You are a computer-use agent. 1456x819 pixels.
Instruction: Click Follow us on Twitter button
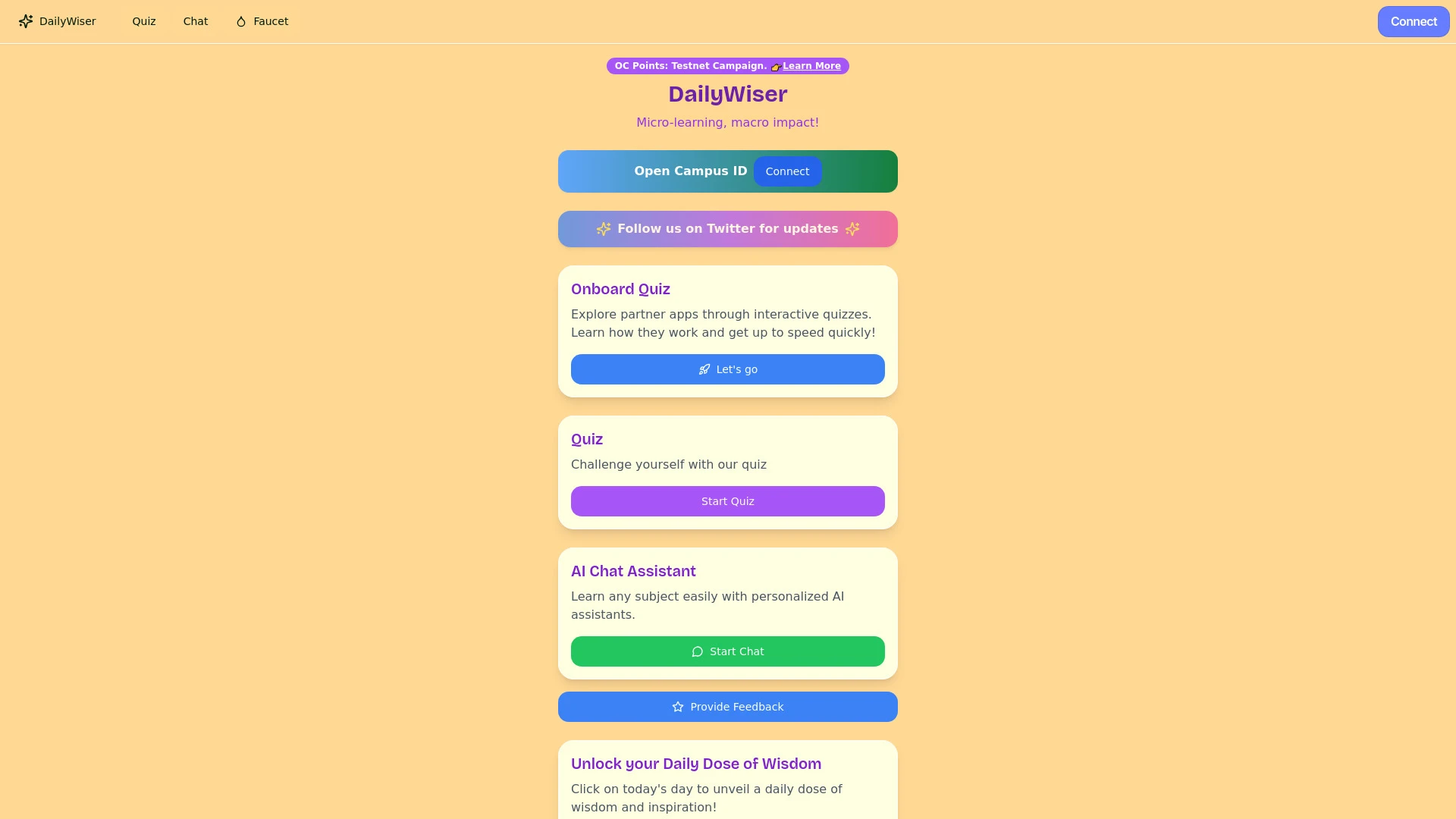(x=728, y=229)
